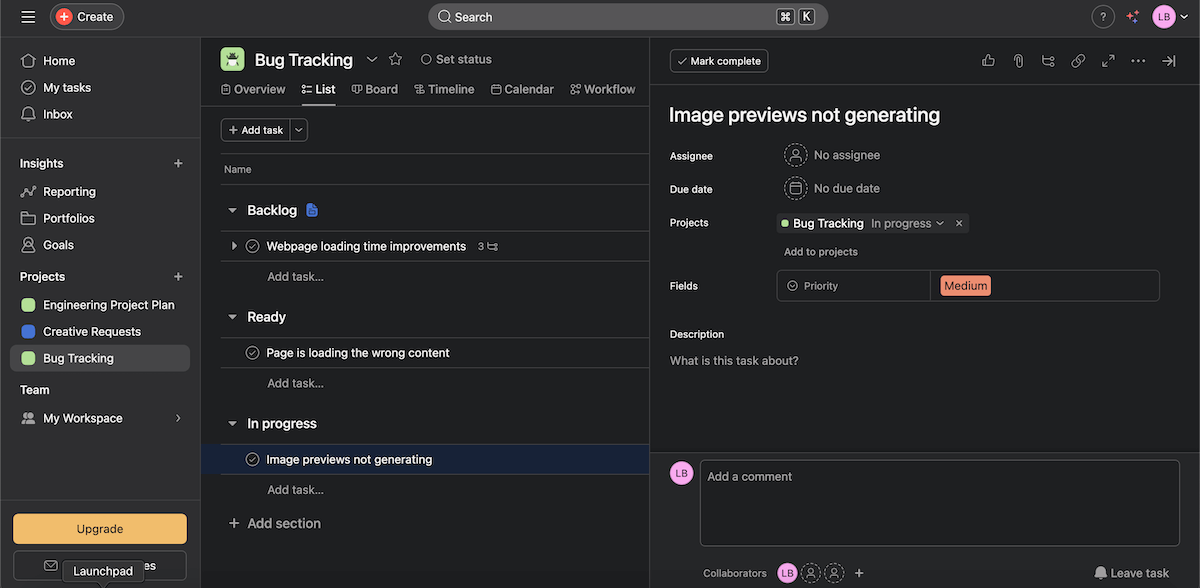
Task: Expand task pane to full screen
Action: point(1108,61)
